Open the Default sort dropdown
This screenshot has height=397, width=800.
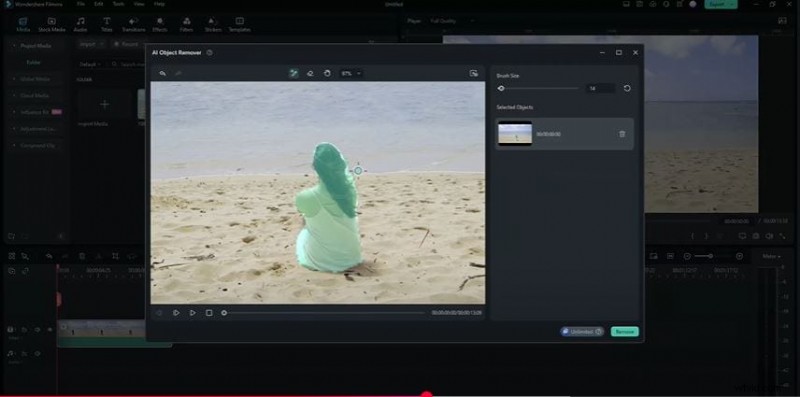coord(90,64)
